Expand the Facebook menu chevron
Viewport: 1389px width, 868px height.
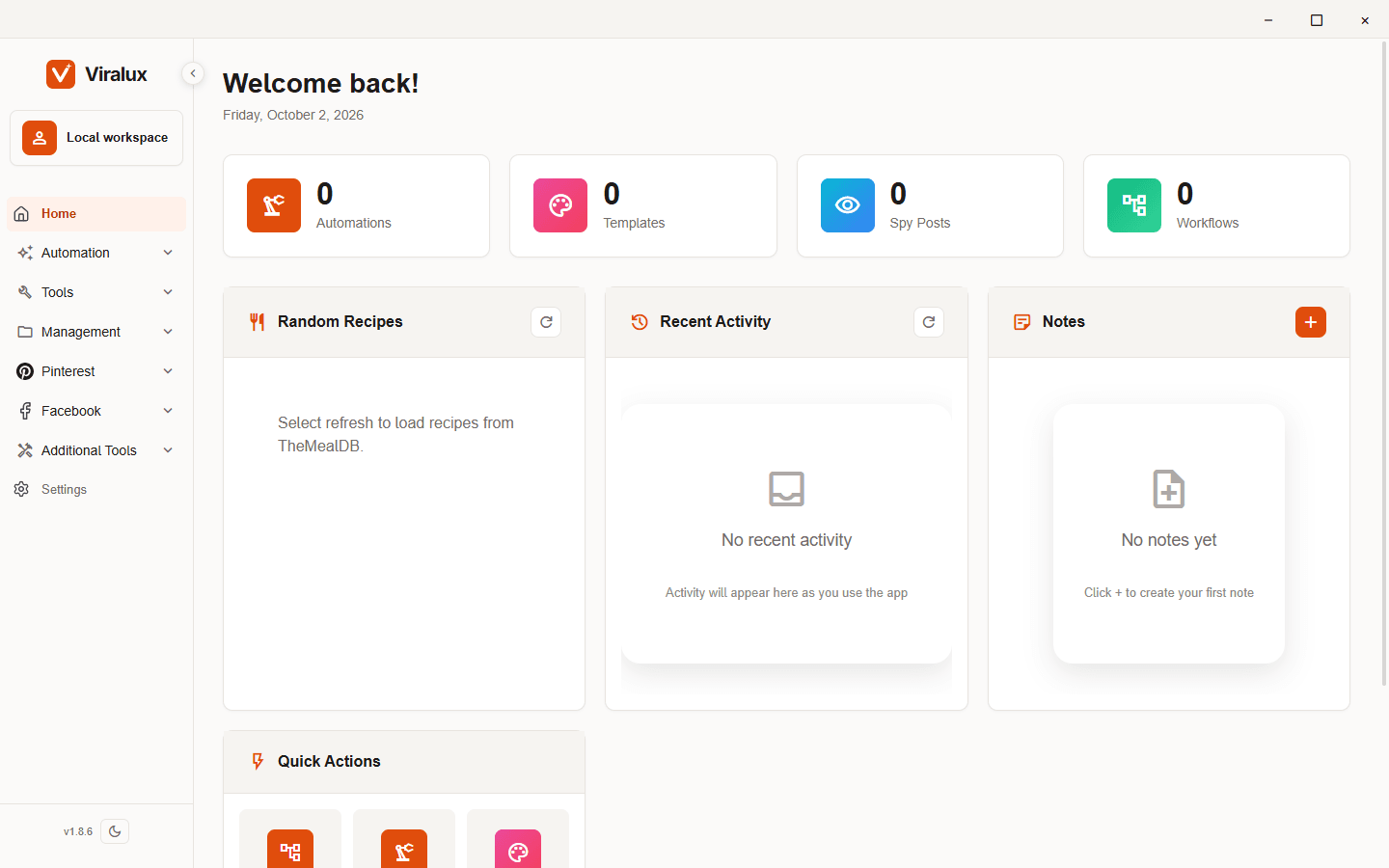point(168,411)
